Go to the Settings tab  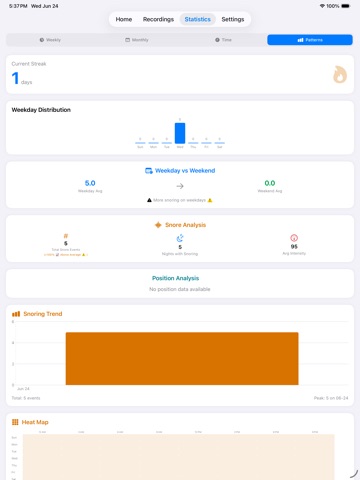[233, 19]
